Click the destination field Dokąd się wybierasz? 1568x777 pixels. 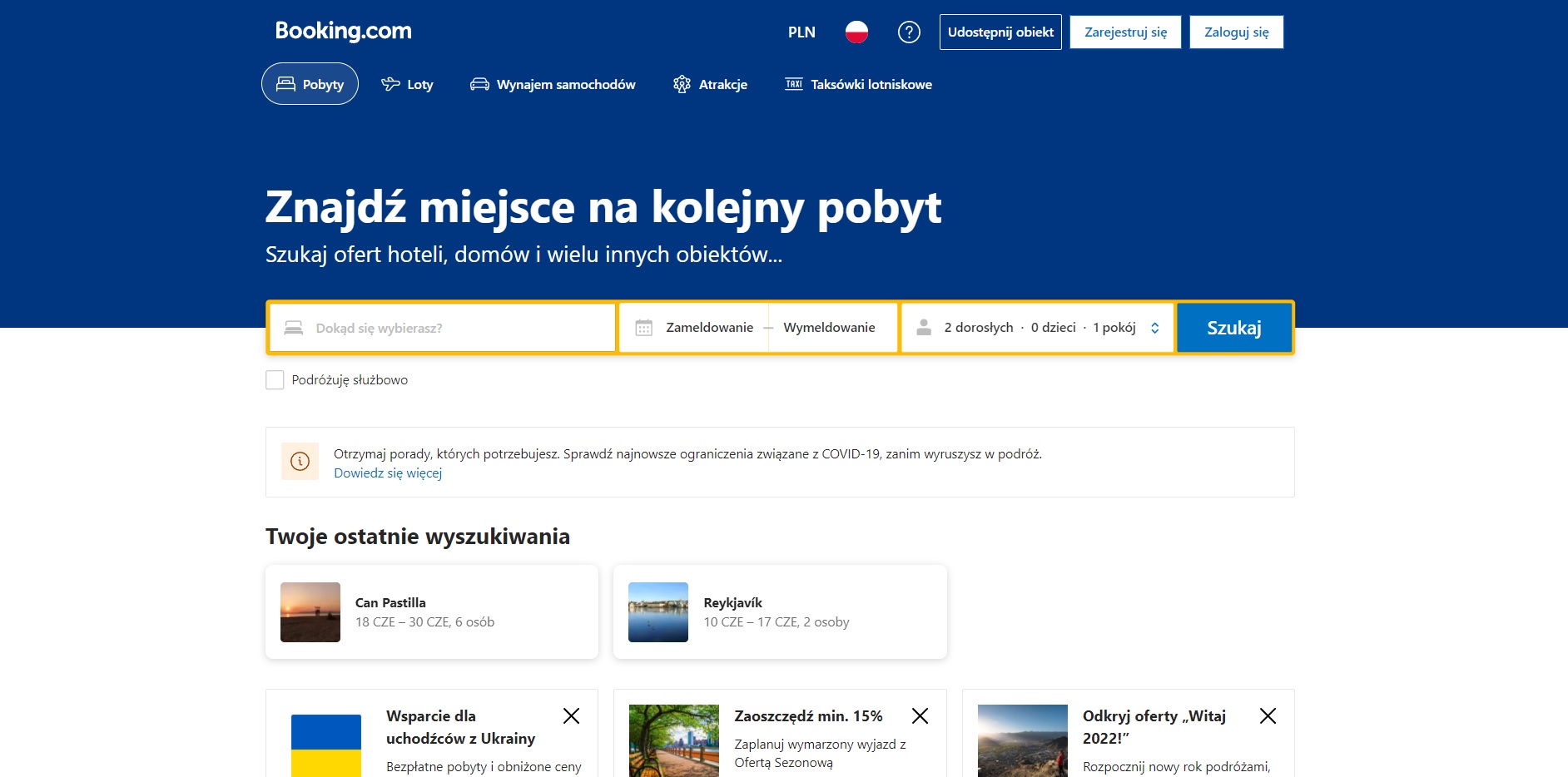click(x=443, y=328)
